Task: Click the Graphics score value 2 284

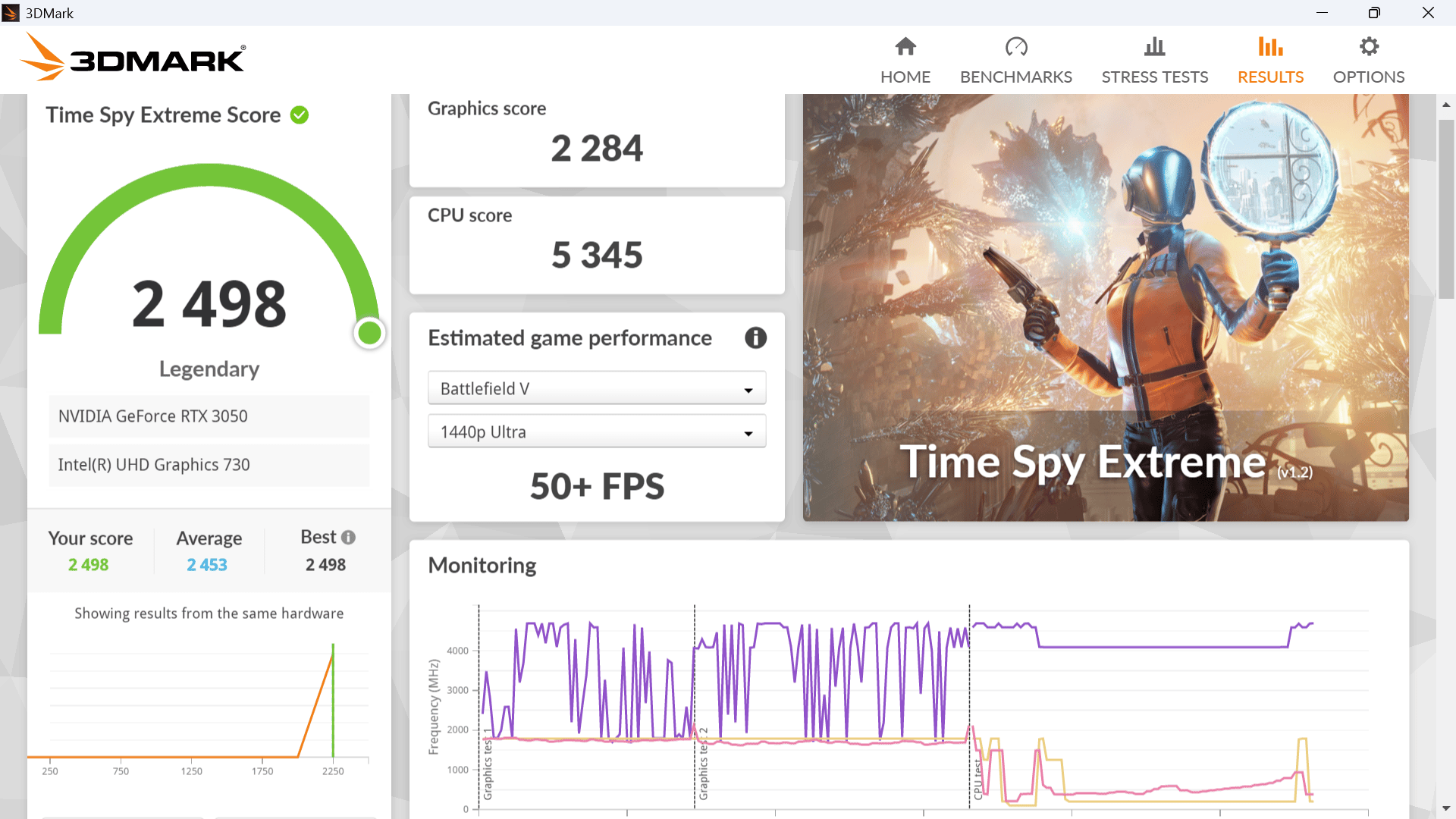Action: coord(597,148)
